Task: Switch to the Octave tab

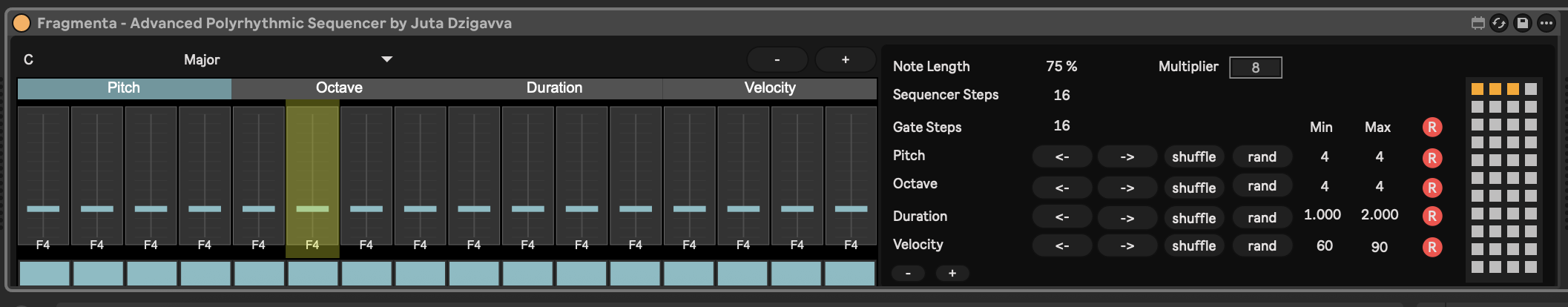Action: click(x=339, y=88)
